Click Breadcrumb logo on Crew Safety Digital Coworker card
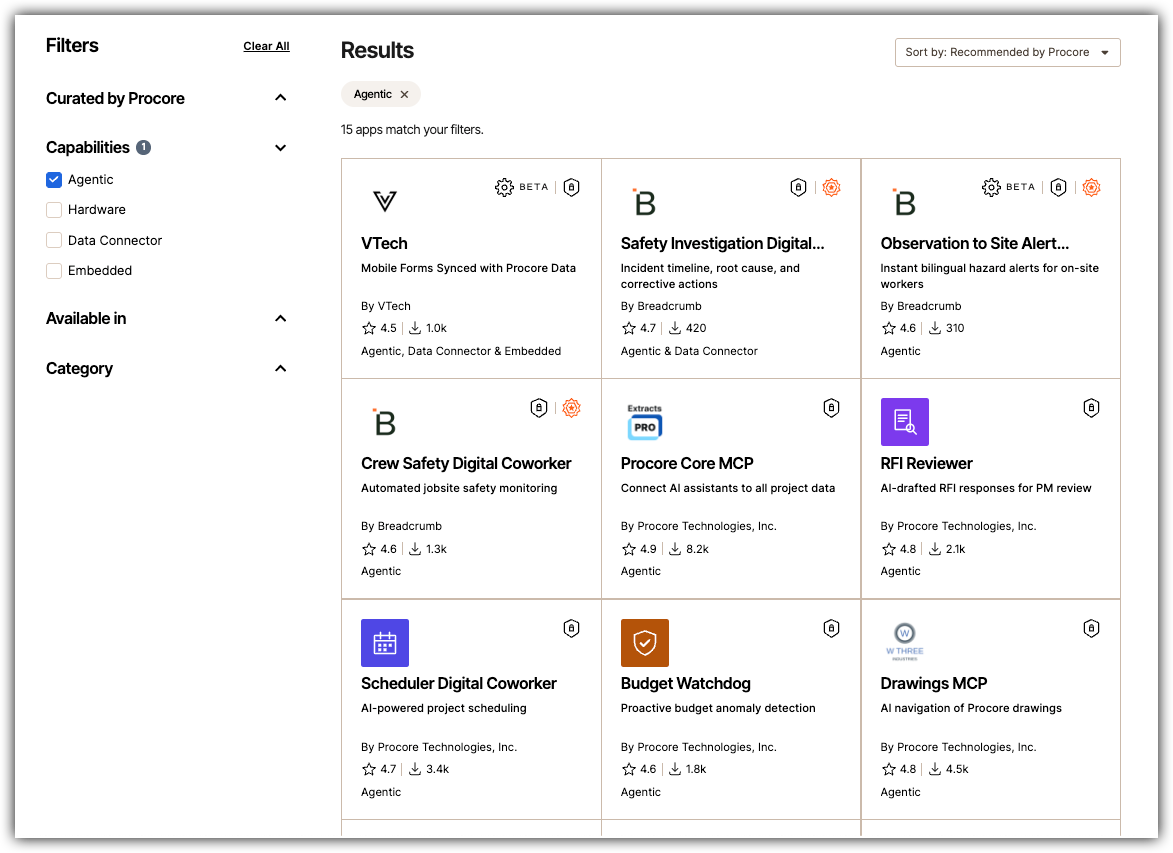 tap(385, 422)
